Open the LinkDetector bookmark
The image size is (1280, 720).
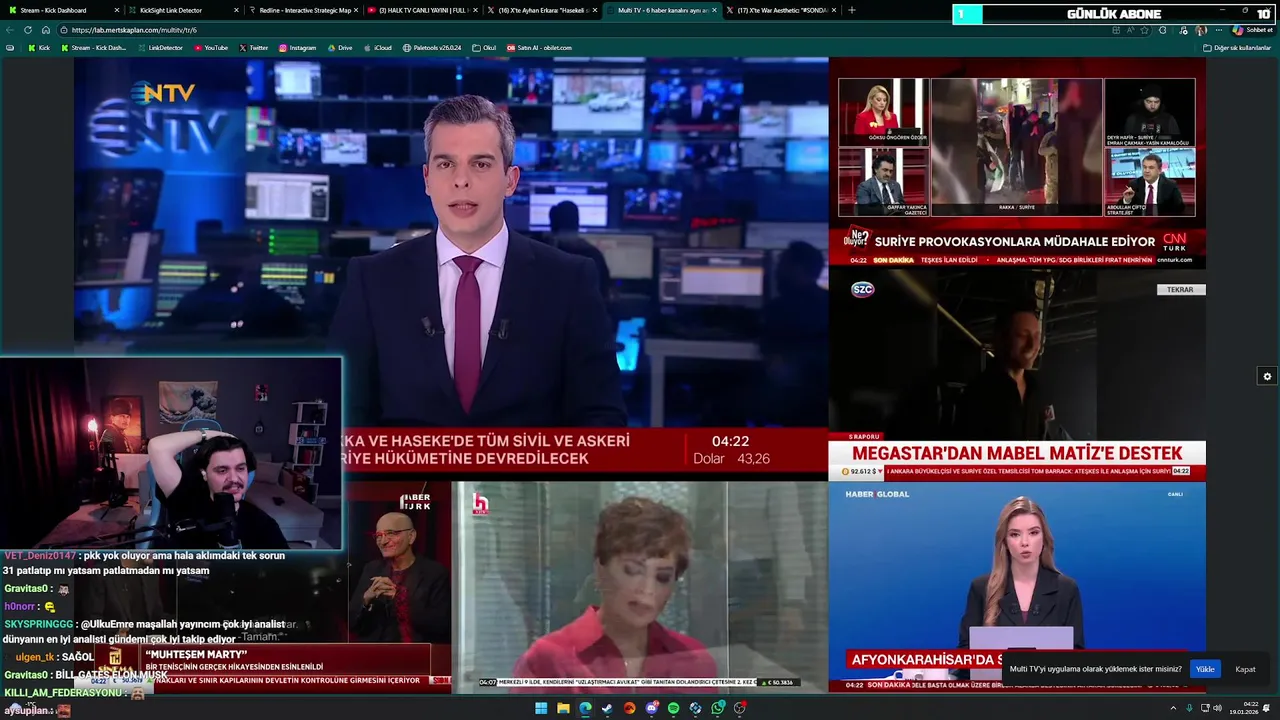160,48
